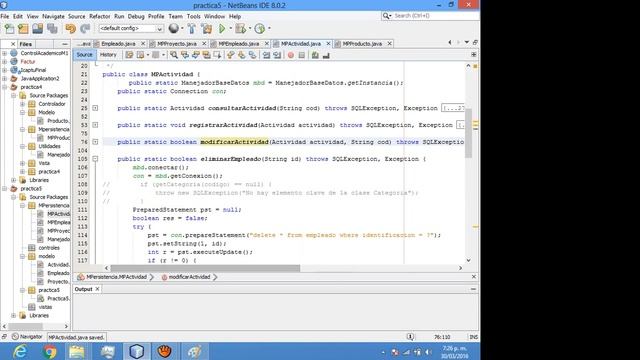
Task: Switch to the MPEmpleado.java tab
Action: (239, 43)
